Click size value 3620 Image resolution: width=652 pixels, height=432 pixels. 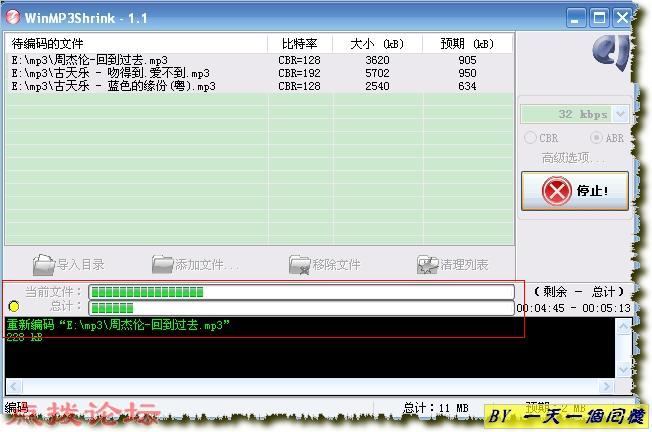(377, 60)
